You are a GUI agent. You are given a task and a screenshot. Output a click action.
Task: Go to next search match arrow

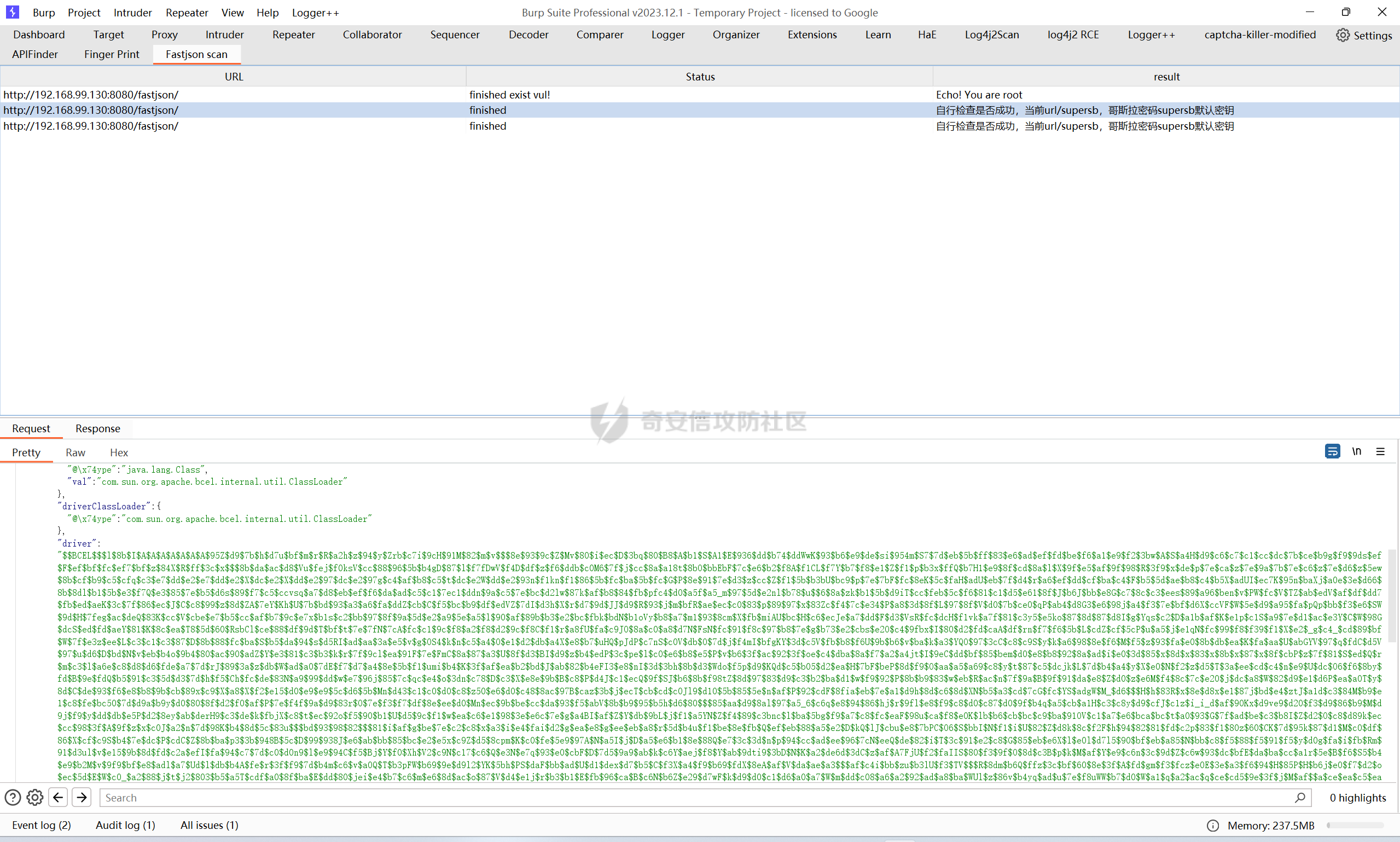point(82,798)
